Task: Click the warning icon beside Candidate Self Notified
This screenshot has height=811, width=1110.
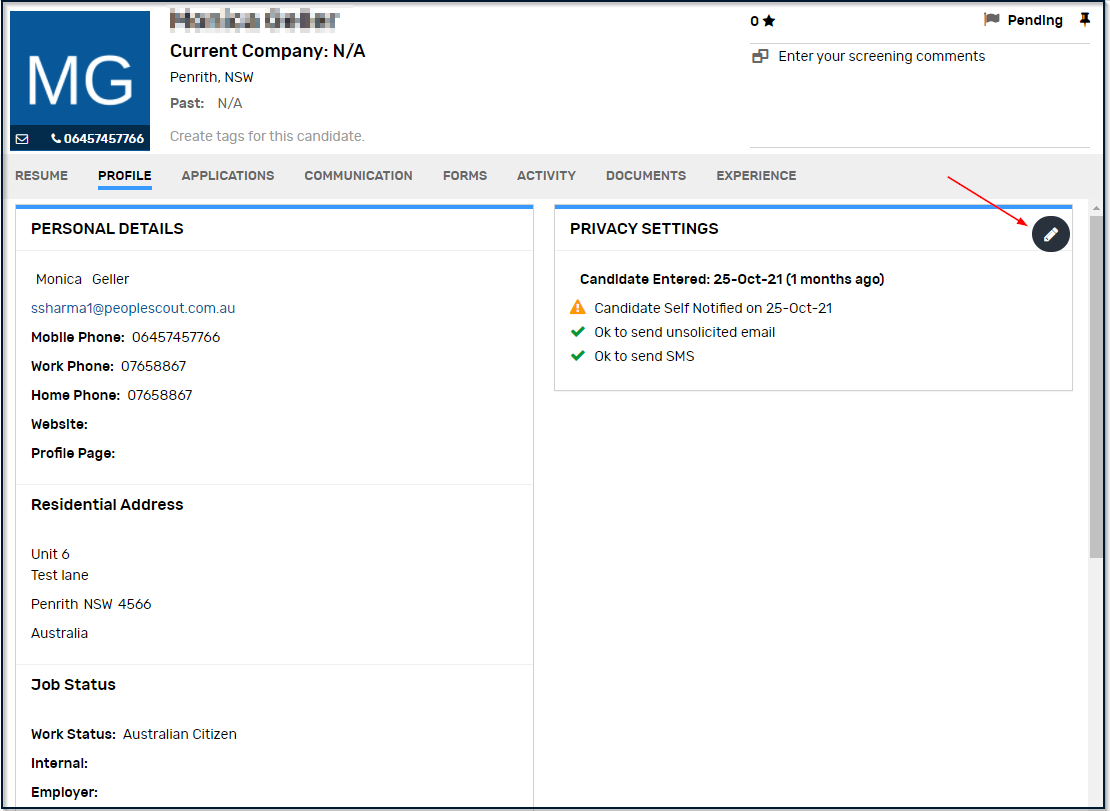Action: tap(578, 307)
